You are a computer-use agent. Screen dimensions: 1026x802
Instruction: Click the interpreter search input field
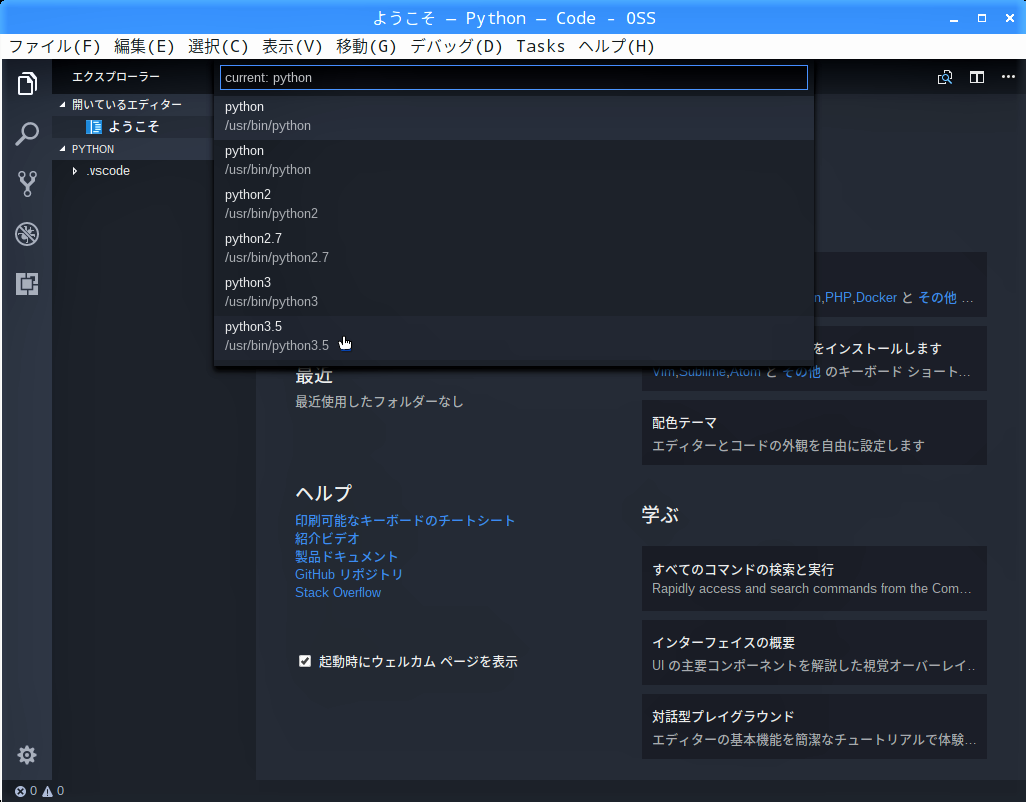click(514, 78)
